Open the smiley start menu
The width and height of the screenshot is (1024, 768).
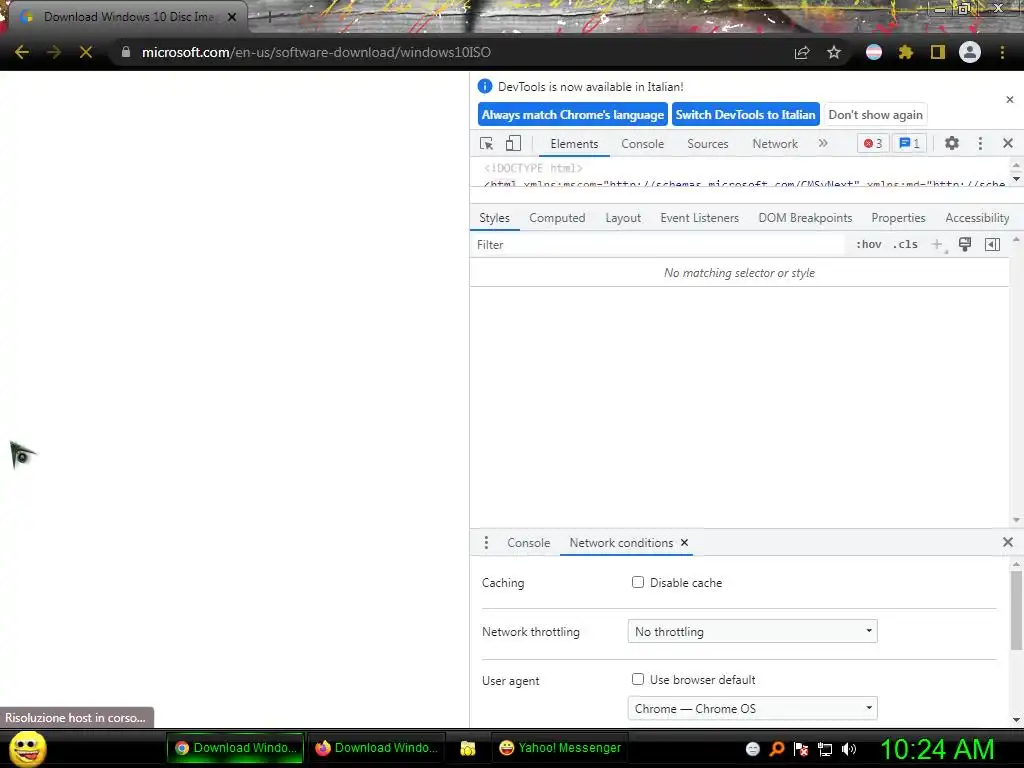pos(27,748)
